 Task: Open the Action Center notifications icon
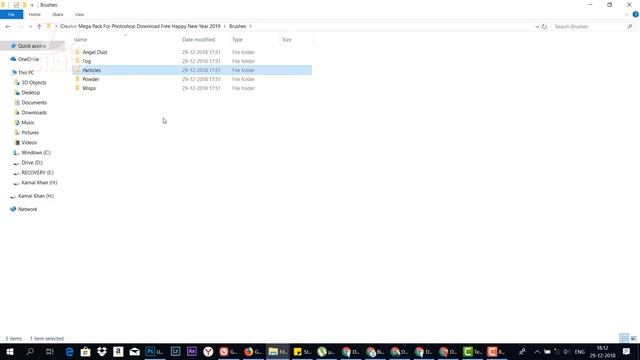[x=626, y=351]
